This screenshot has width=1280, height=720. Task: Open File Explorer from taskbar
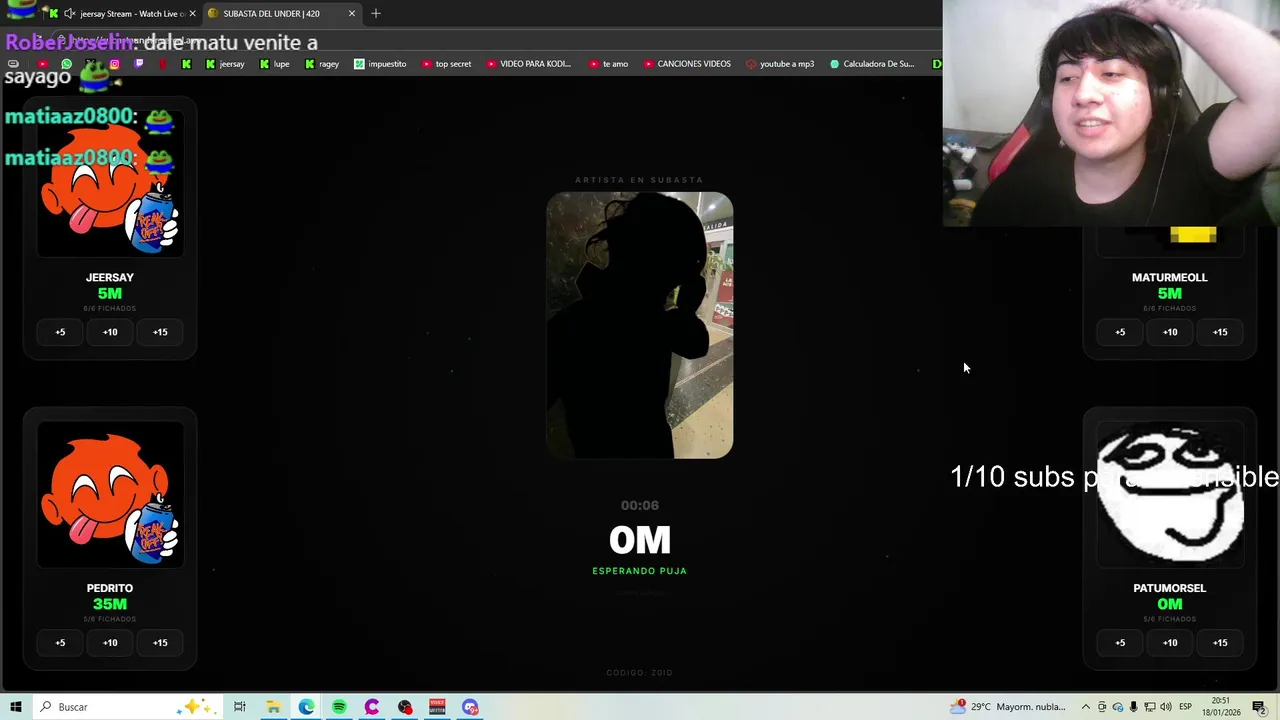click(x=273, y=707)
